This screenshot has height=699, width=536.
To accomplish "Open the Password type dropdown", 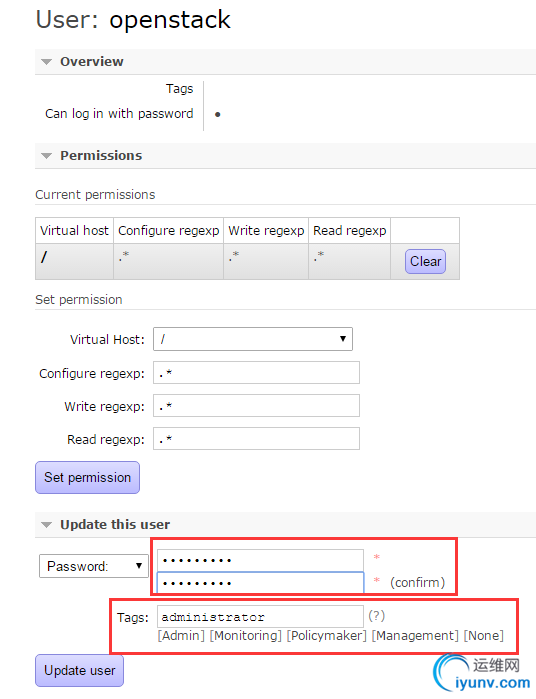I will (x=94, y=566).
